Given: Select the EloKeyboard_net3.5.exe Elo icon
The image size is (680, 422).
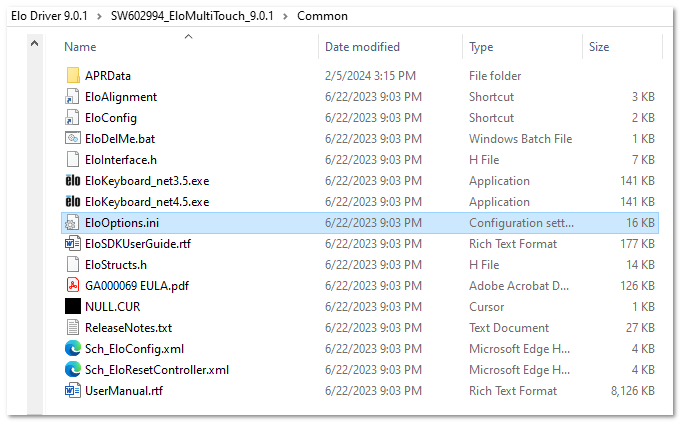Looking at the screenshot, I should click(x=72, y=180).
